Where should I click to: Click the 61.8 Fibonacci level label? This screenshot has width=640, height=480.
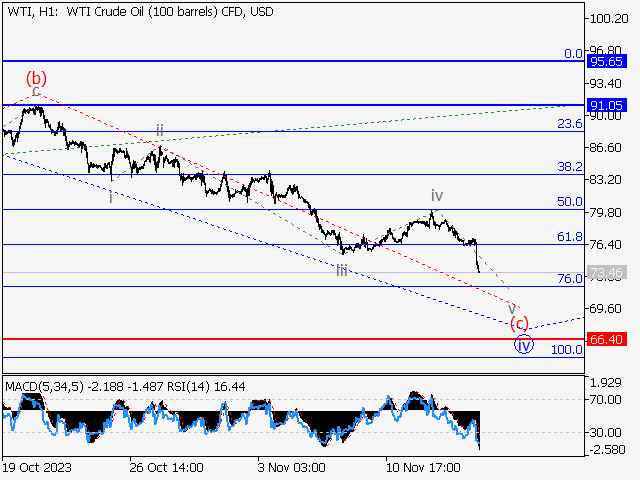[570, 237]
